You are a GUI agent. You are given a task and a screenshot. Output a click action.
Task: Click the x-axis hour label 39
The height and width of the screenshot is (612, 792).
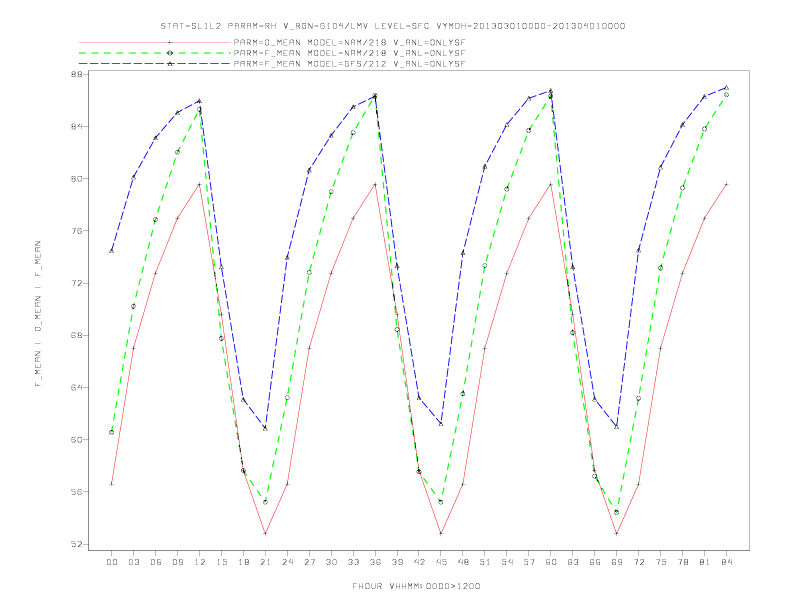point(397,562)
